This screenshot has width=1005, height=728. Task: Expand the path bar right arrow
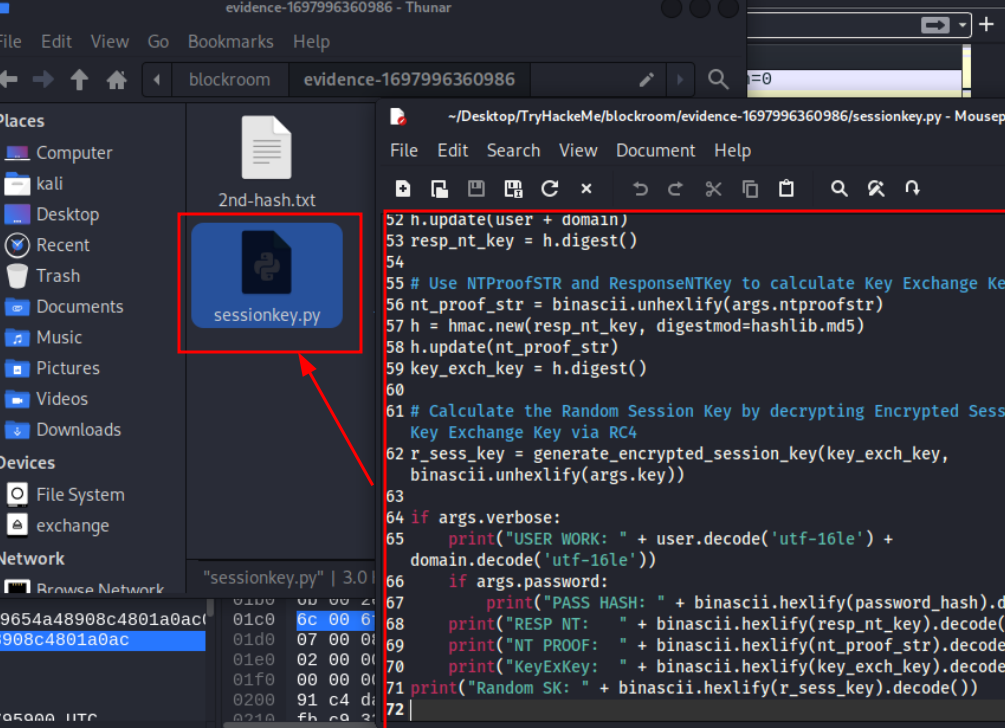coord(680,79)
